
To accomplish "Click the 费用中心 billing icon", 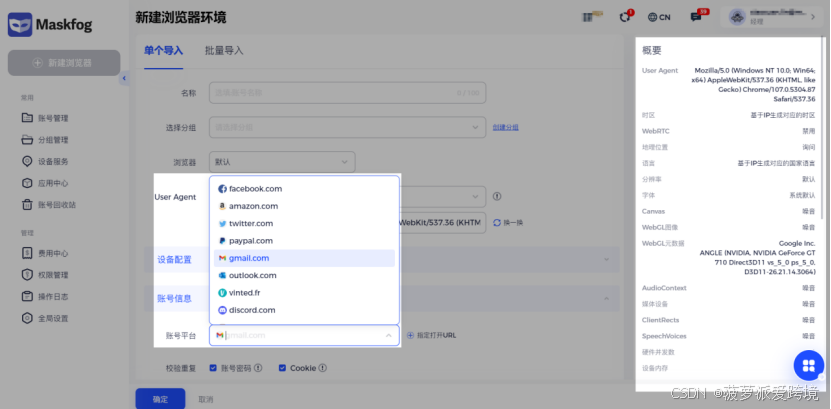I will [x=27, y=253].
